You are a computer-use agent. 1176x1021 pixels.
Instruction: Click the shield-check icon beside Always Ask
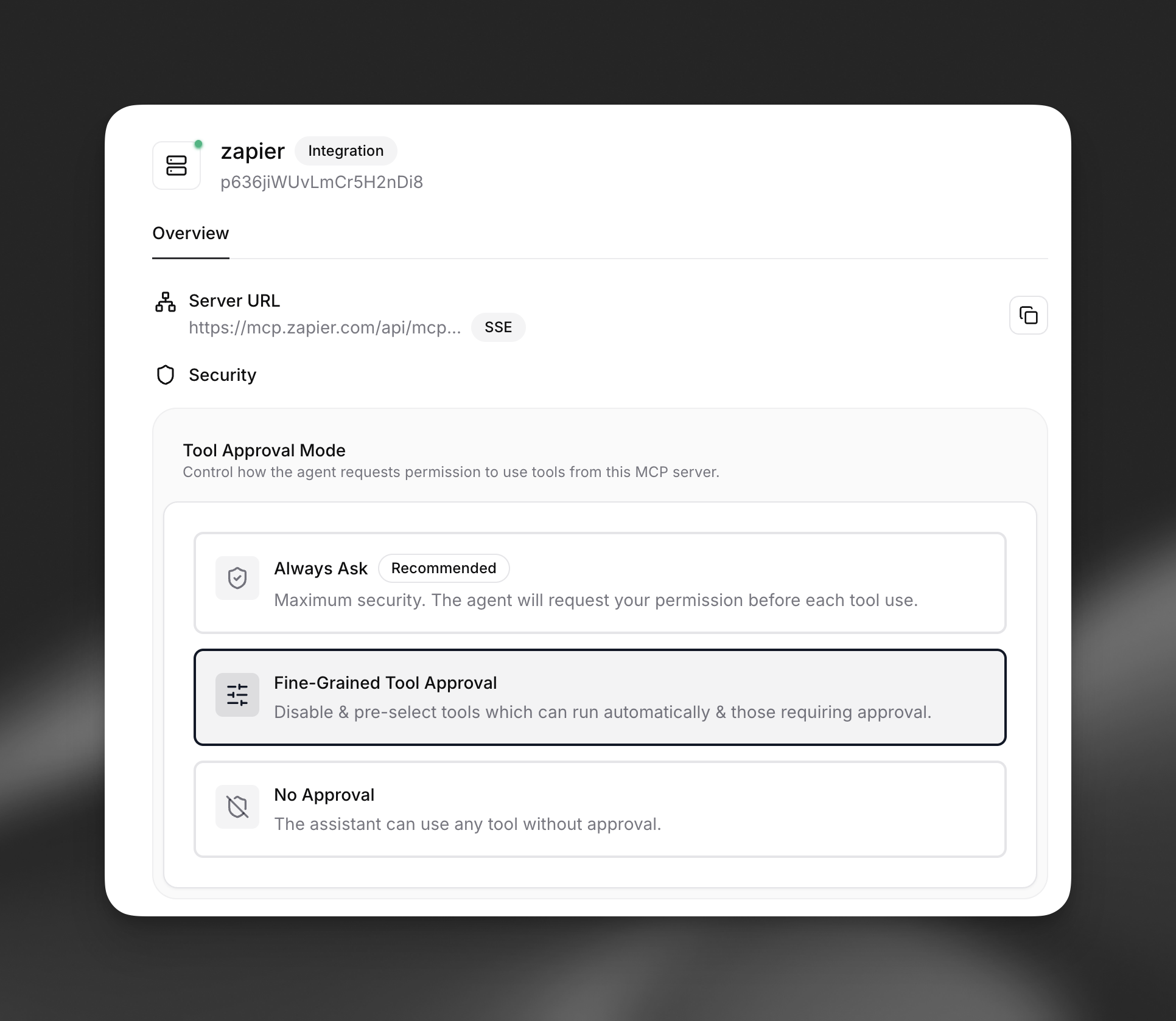[x=237, y=578]
